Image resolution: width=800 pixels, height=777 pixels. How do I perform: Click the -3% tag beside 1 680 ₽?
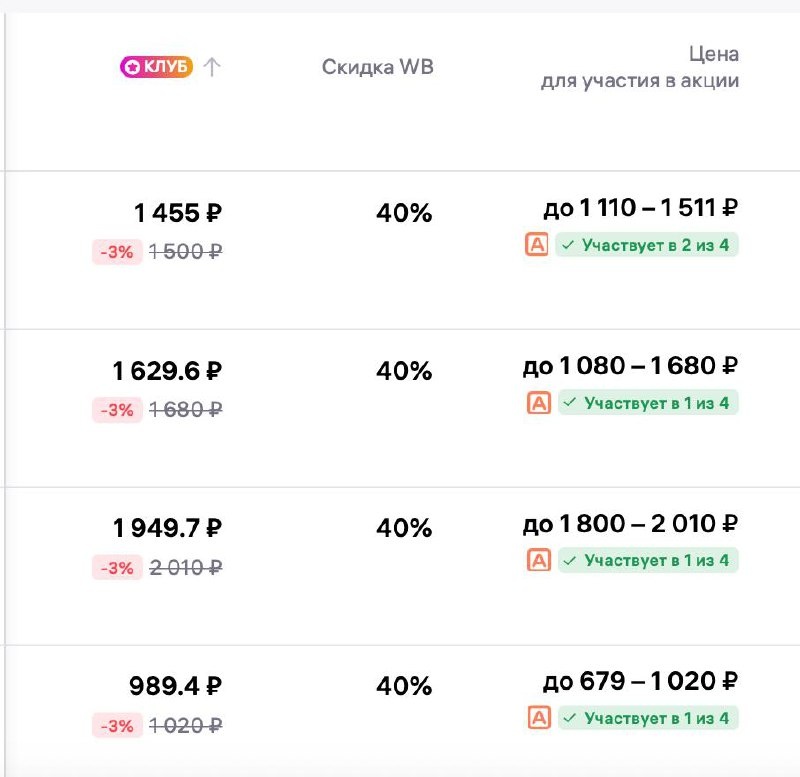[118, 410]
